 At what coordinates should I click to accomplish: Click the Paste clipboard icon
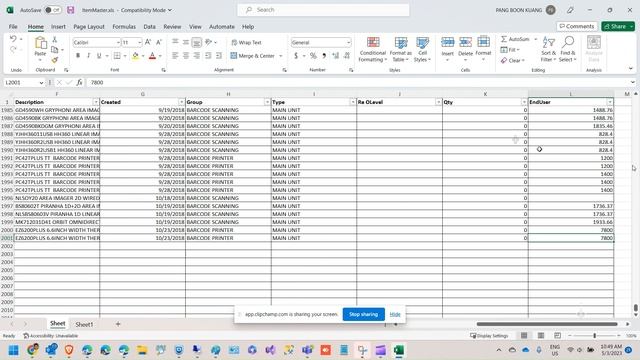click(x=40, y=42)
